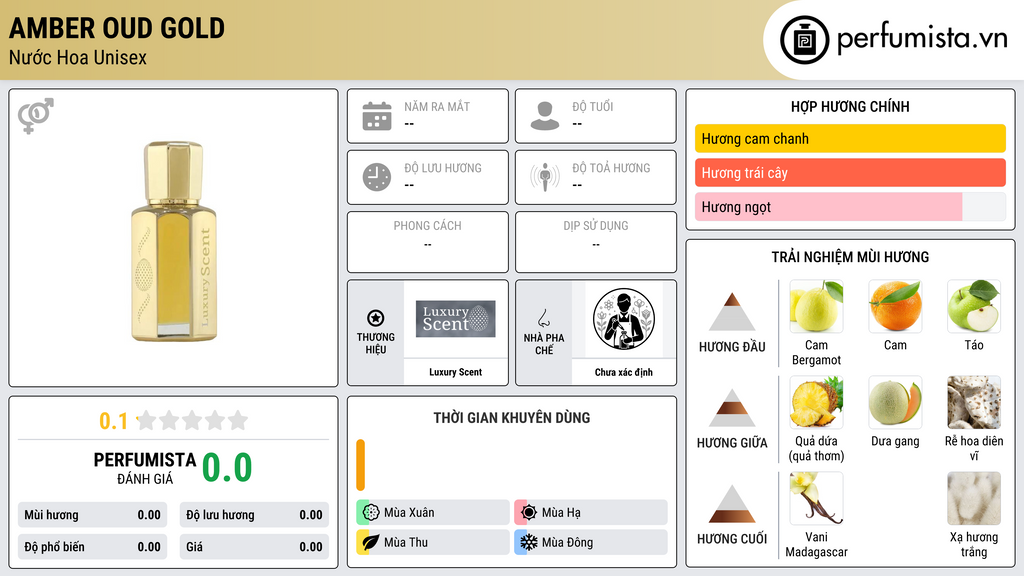Click the person icon for Độ tuổi

point(545,116)
